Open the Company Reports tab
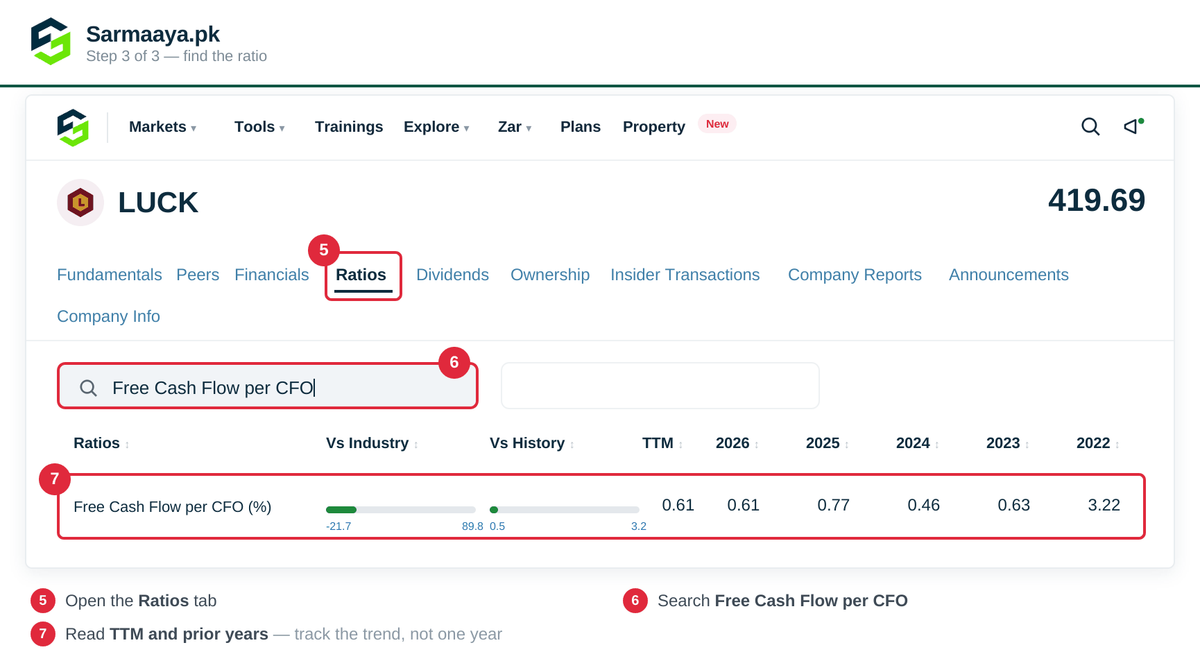1200x652 pixels. (x=855, y=275)
